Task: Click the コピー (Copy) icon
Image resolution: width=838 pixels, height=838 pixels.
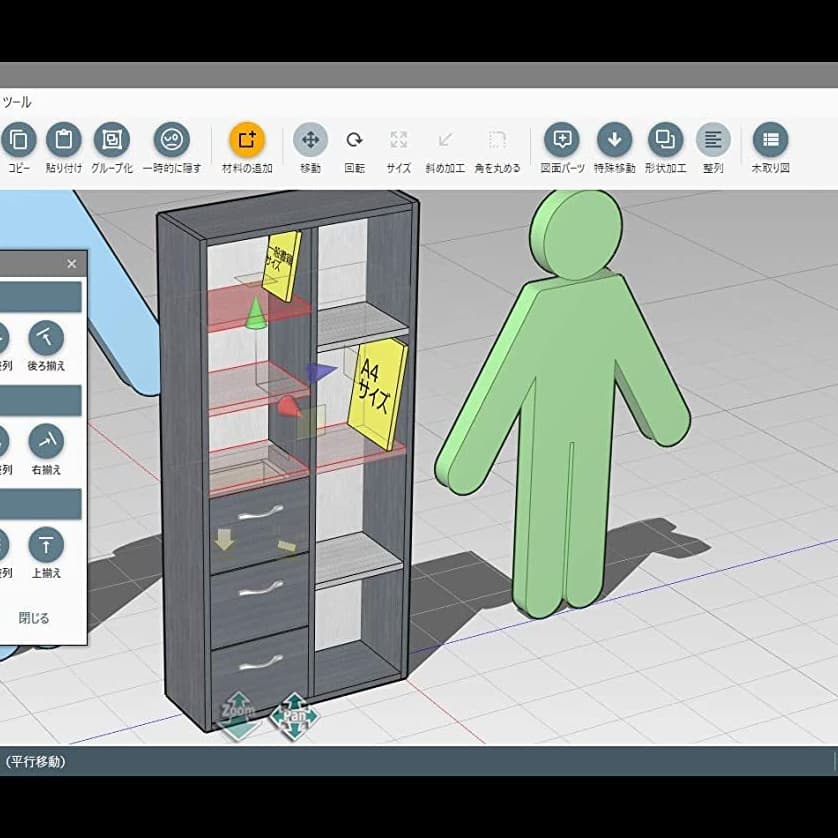Action: 18,140
